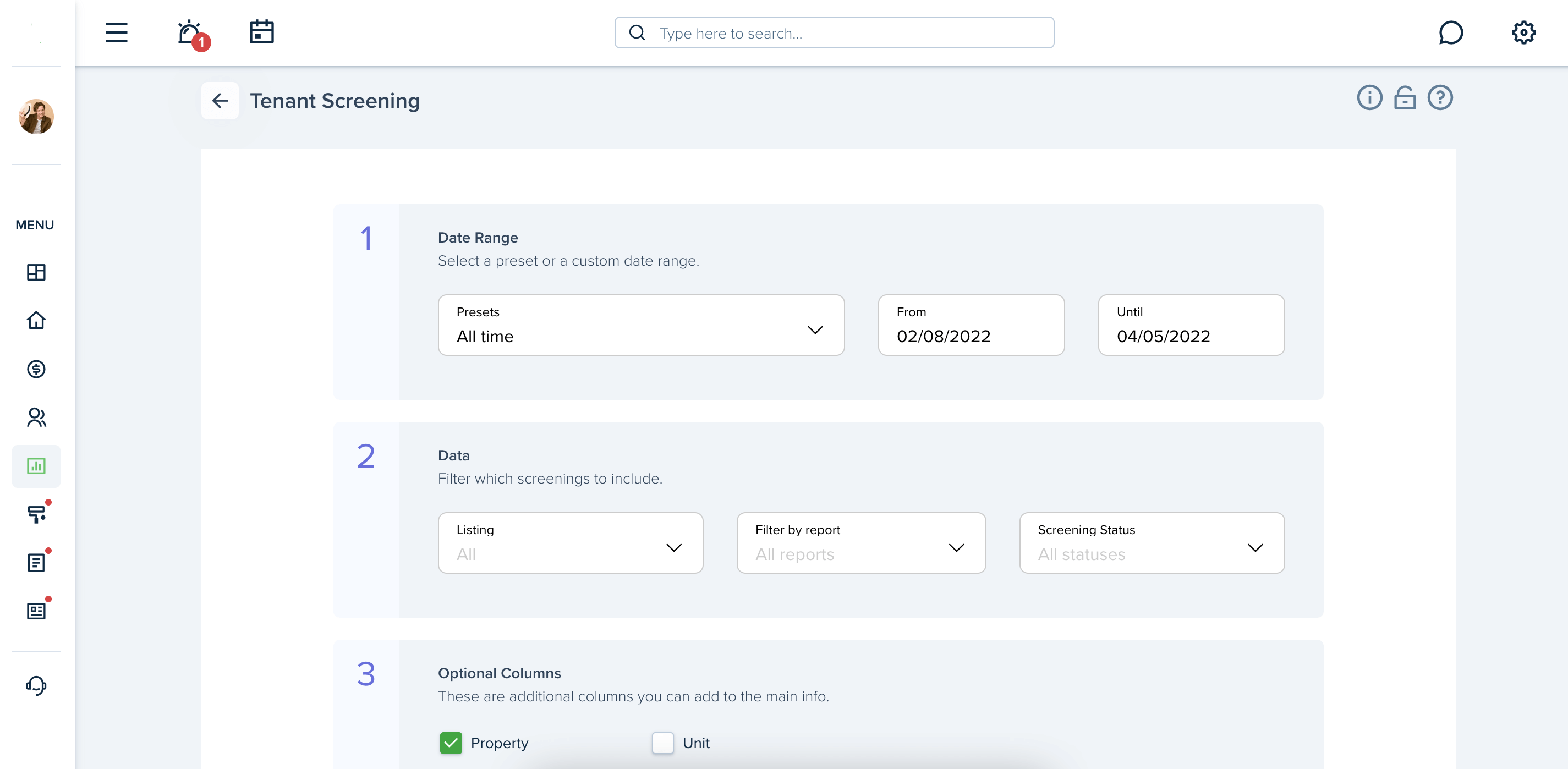Click the unlock padlock icon
Image resolution: width=1568 pixels, height=769 pixels.
point(1405,98)
